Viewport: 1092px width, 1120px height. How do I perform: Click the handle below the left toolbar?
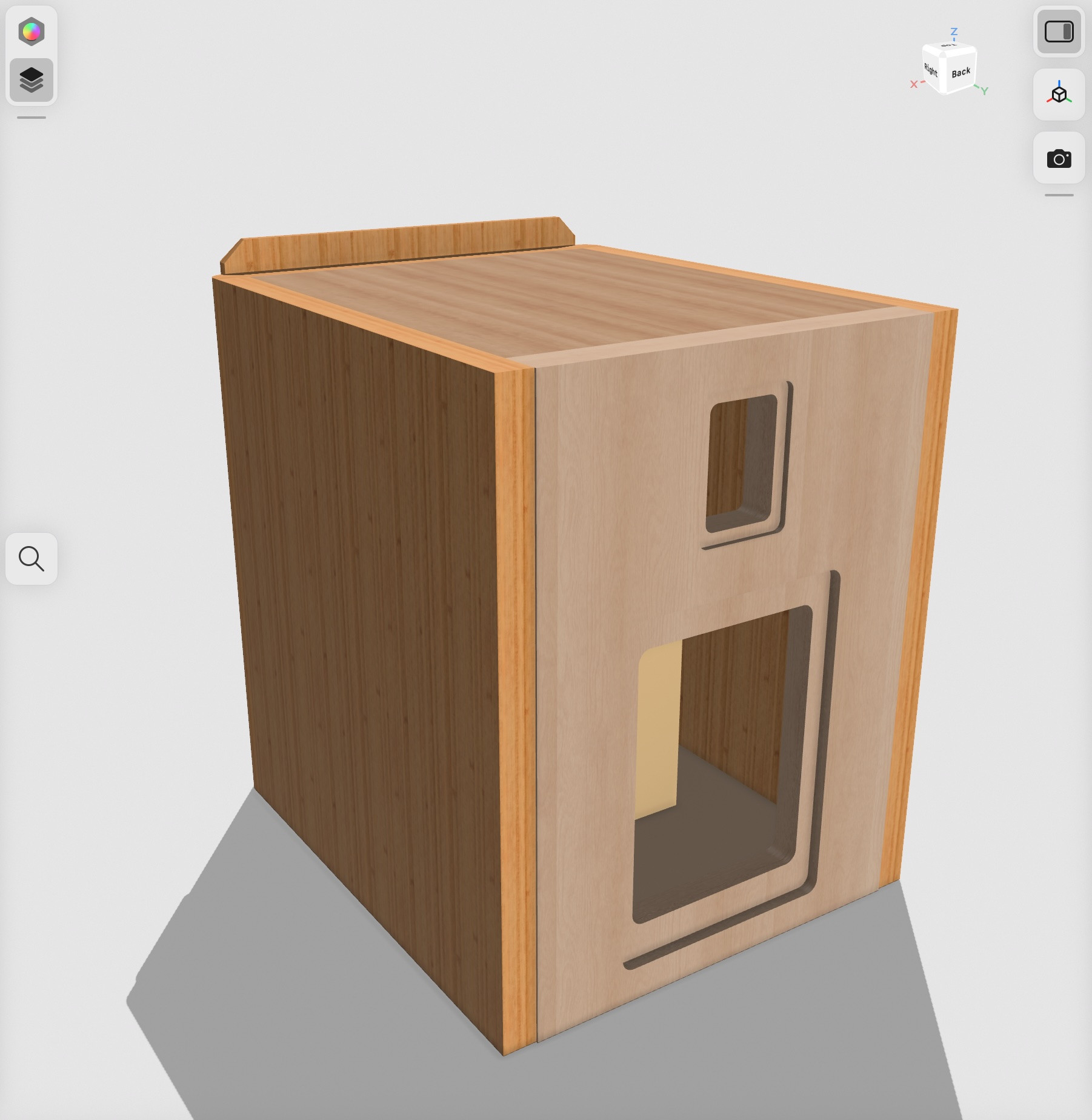click(x=32, y=118)
